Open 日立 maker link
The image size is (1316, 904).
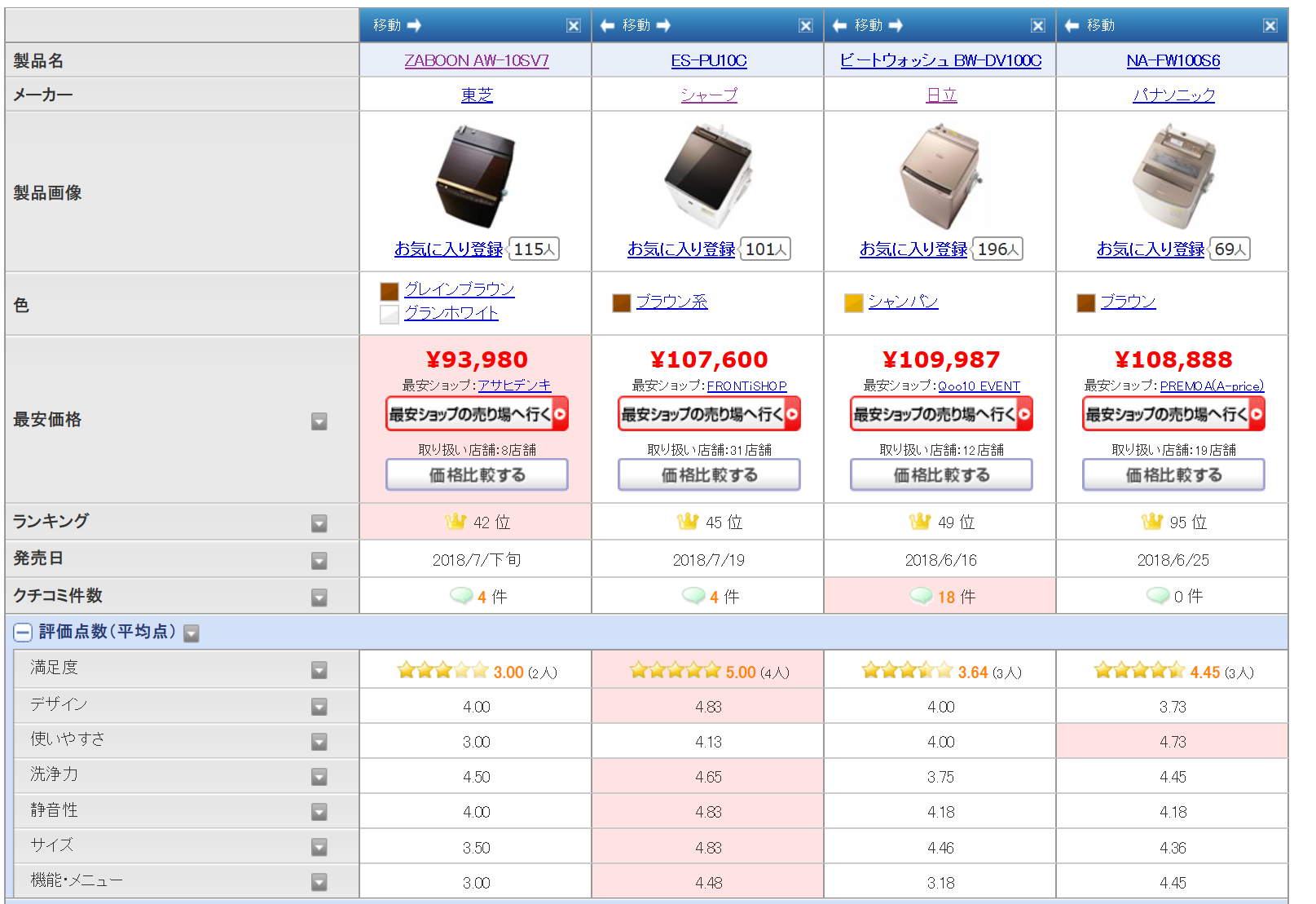pos(941,95)
